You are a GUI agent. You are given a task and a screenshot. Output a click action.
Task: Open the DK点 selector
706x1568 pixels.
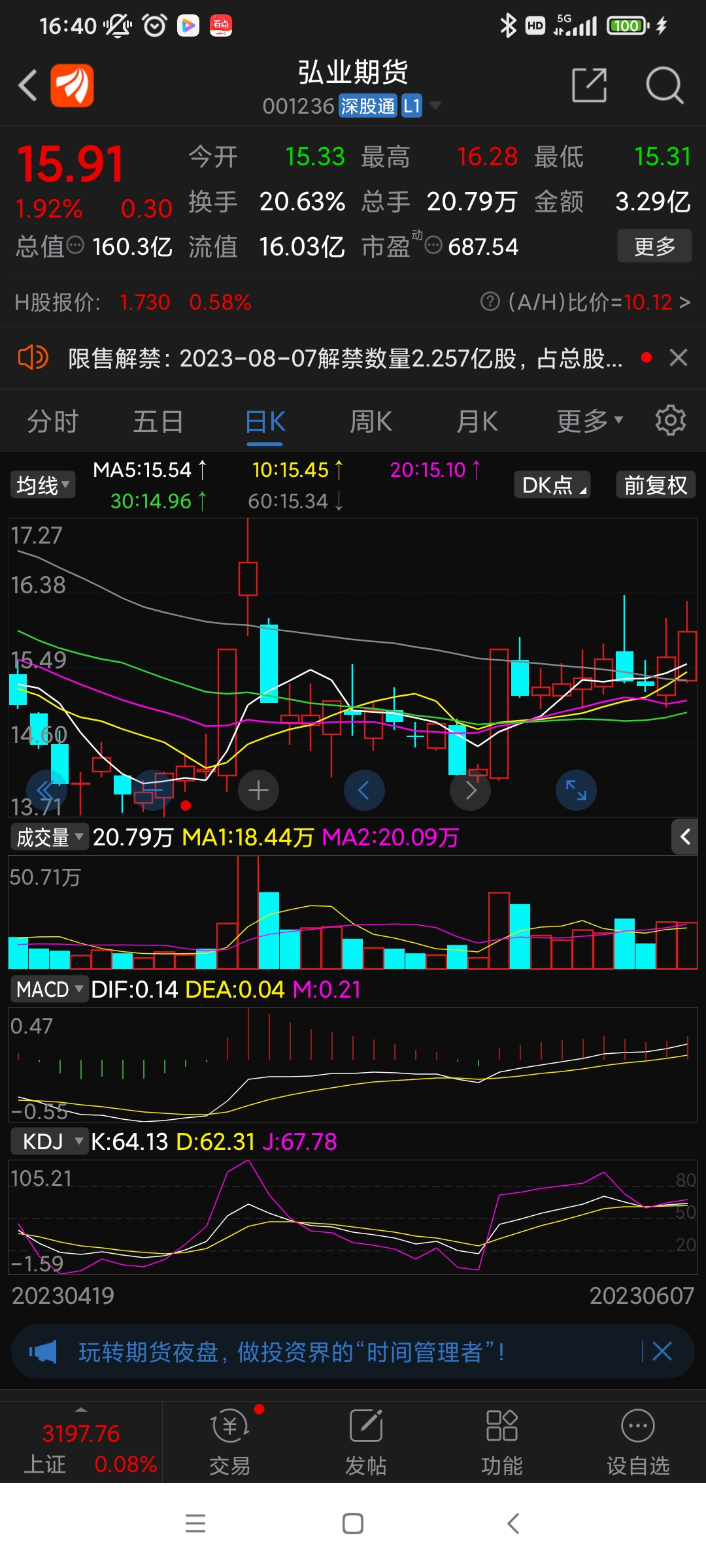pos(552,485)
